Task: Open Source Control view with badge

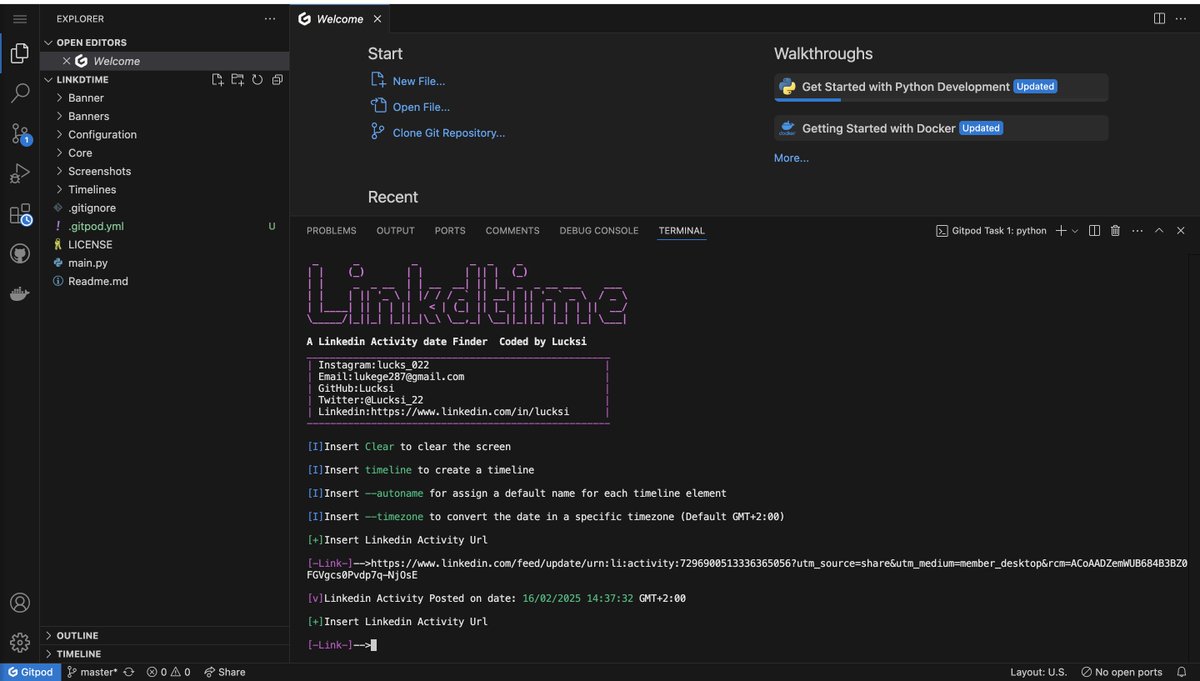Action: [19, 134]
